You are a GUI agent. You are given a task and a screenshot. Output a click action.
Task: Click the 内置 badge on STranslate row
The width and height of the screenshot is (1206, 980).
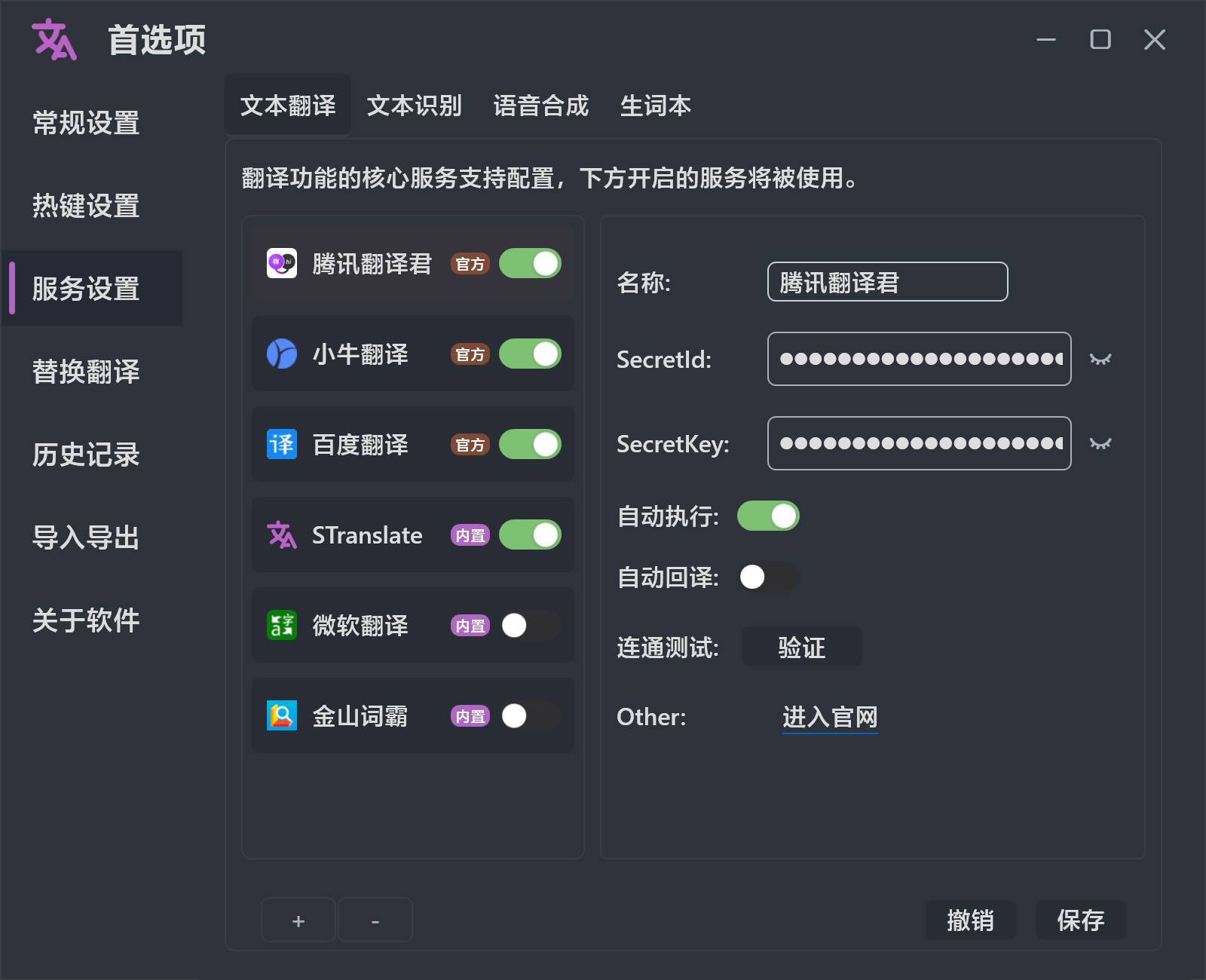click(x=470, y=535)
